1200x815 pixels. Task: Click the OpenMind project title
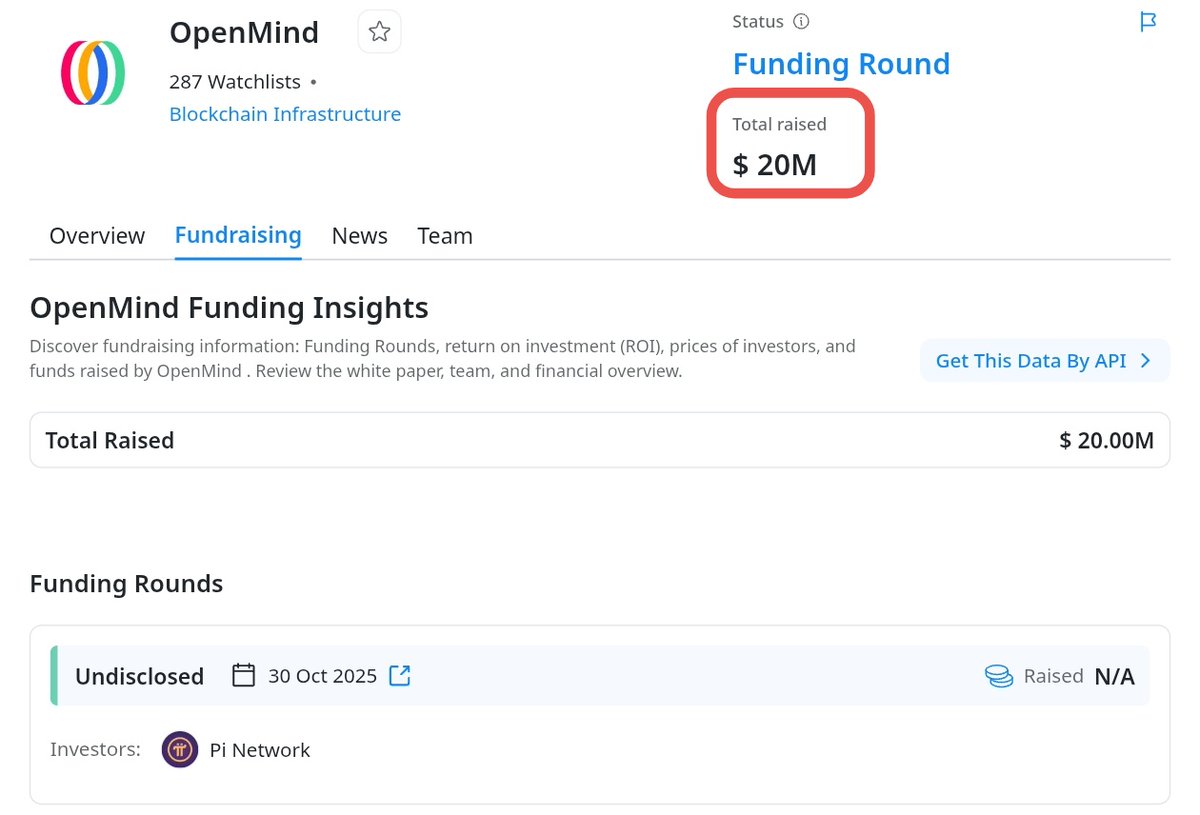coord(244,33)
